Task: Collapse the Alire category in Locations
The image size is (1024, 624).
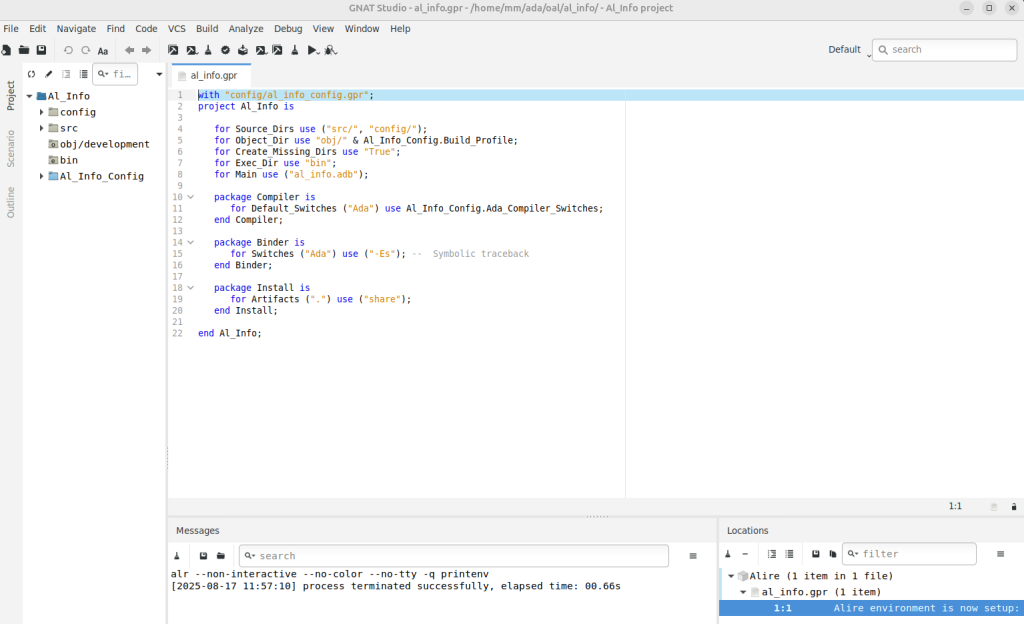Action: pyautogui.click(x=731, y=576)
